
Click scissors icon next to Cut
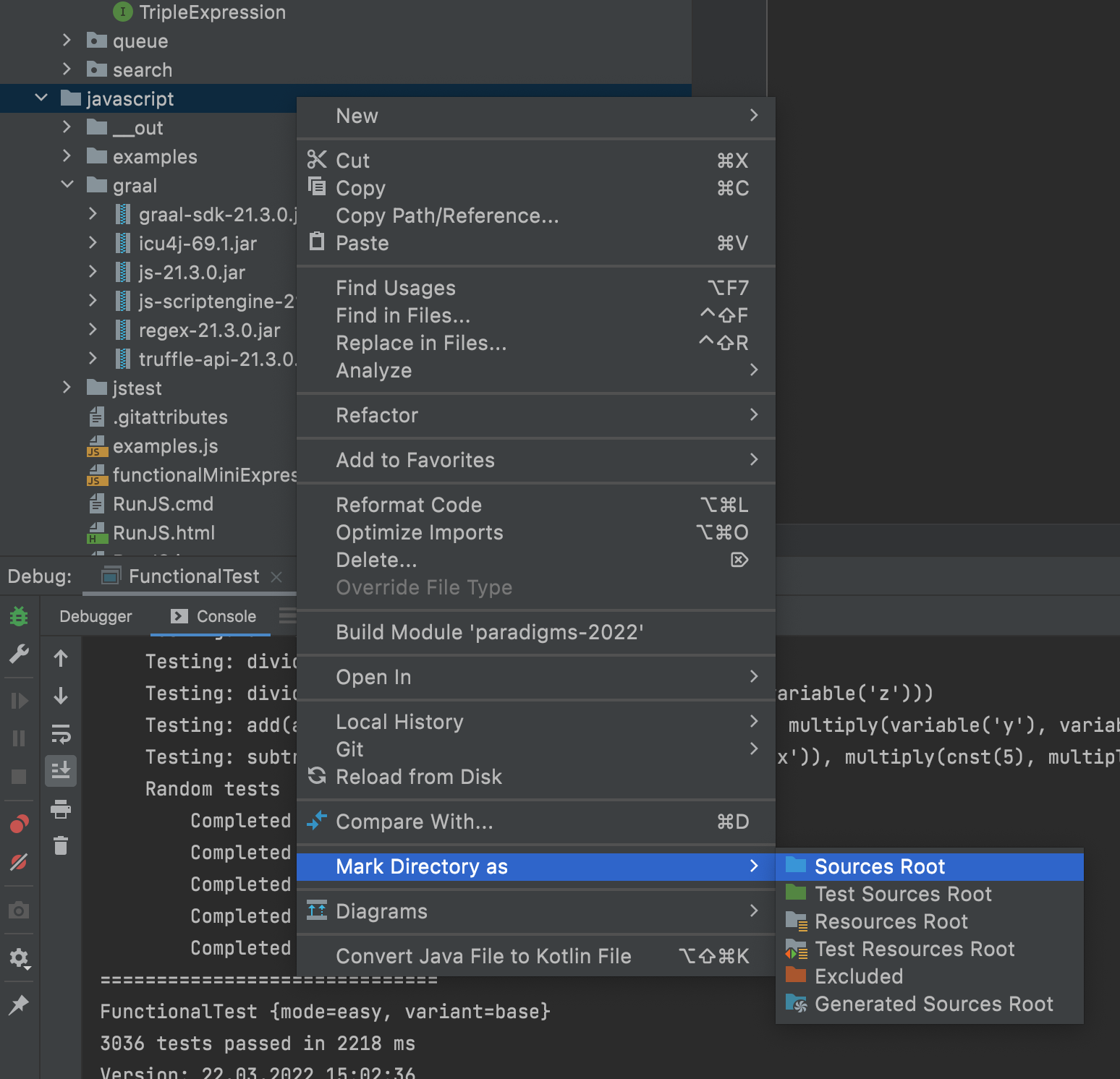point(317,159)
